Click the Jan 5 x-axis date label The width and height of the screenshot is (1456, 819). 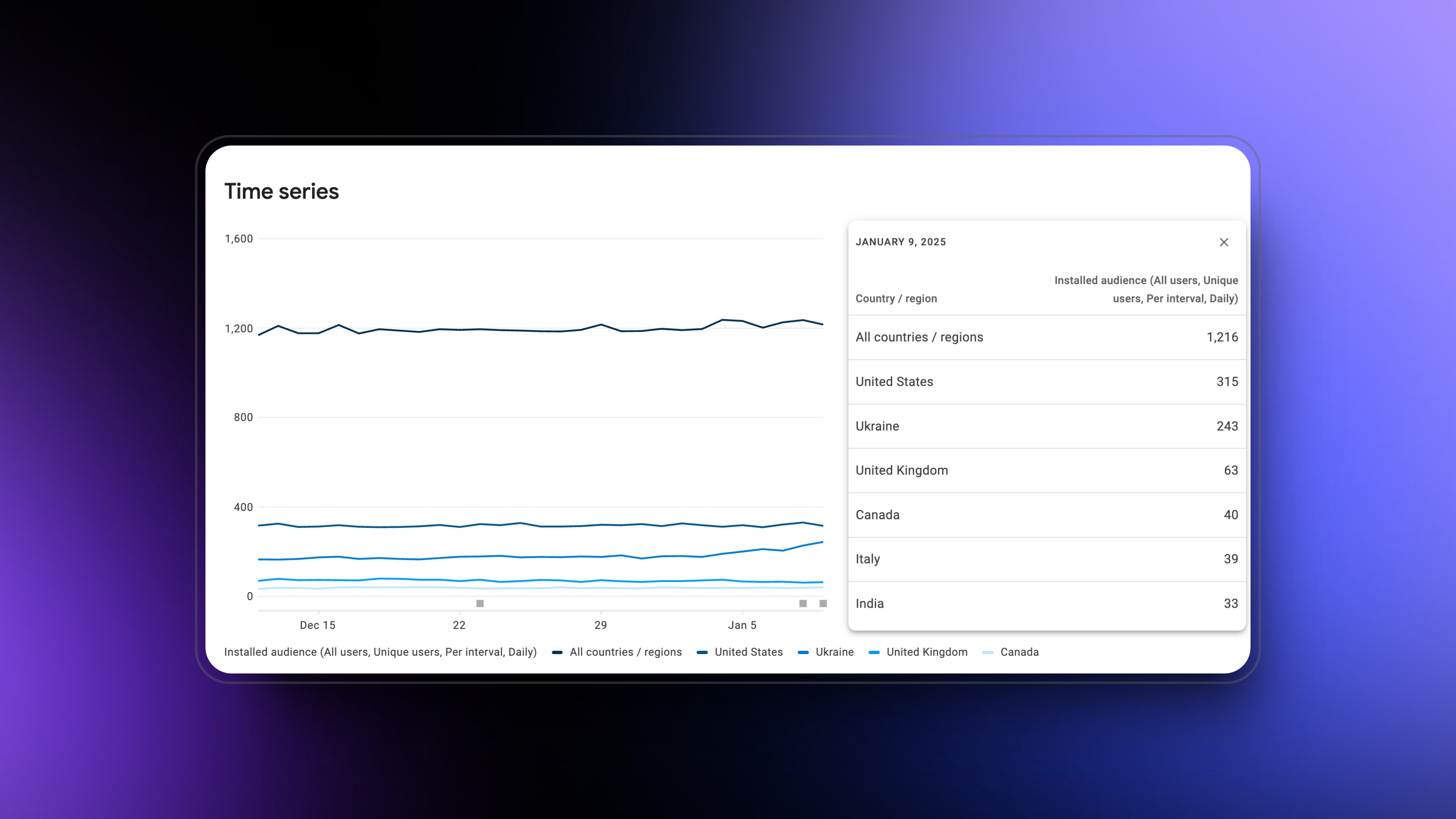coord(742,625)
